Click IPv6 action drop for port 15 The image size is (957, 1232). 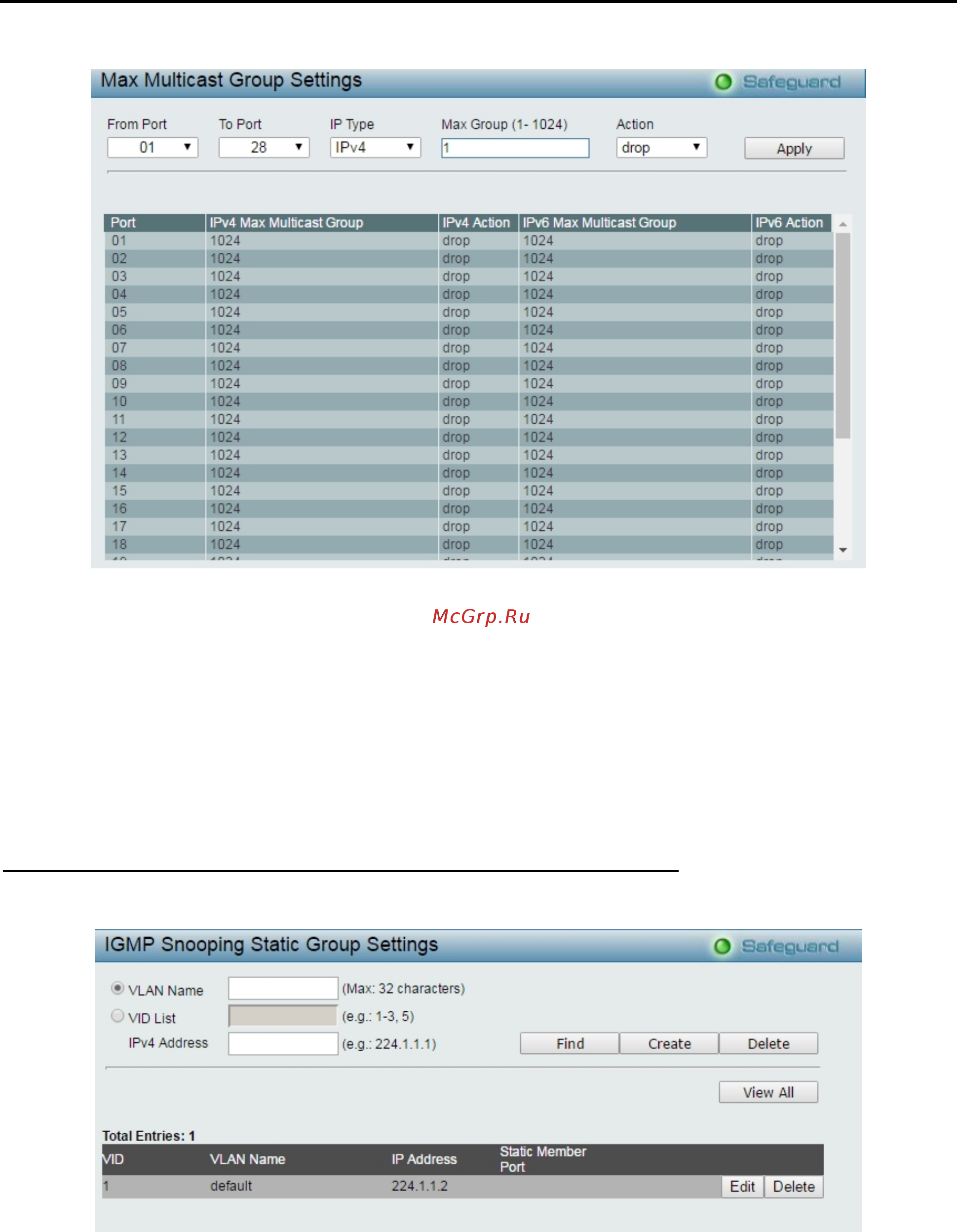coord(769,491)
